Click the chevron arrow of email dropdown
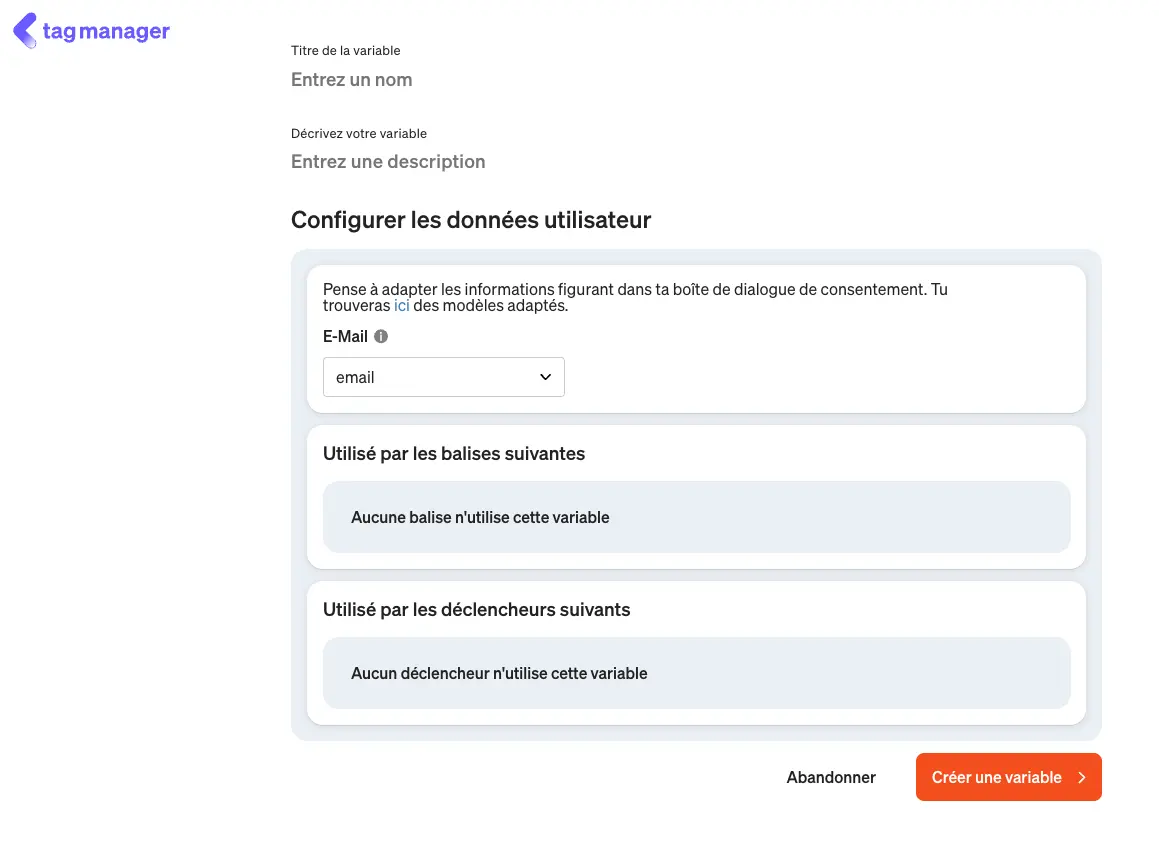The width and height of the screenshot is (1159, 845). [545, 377]
